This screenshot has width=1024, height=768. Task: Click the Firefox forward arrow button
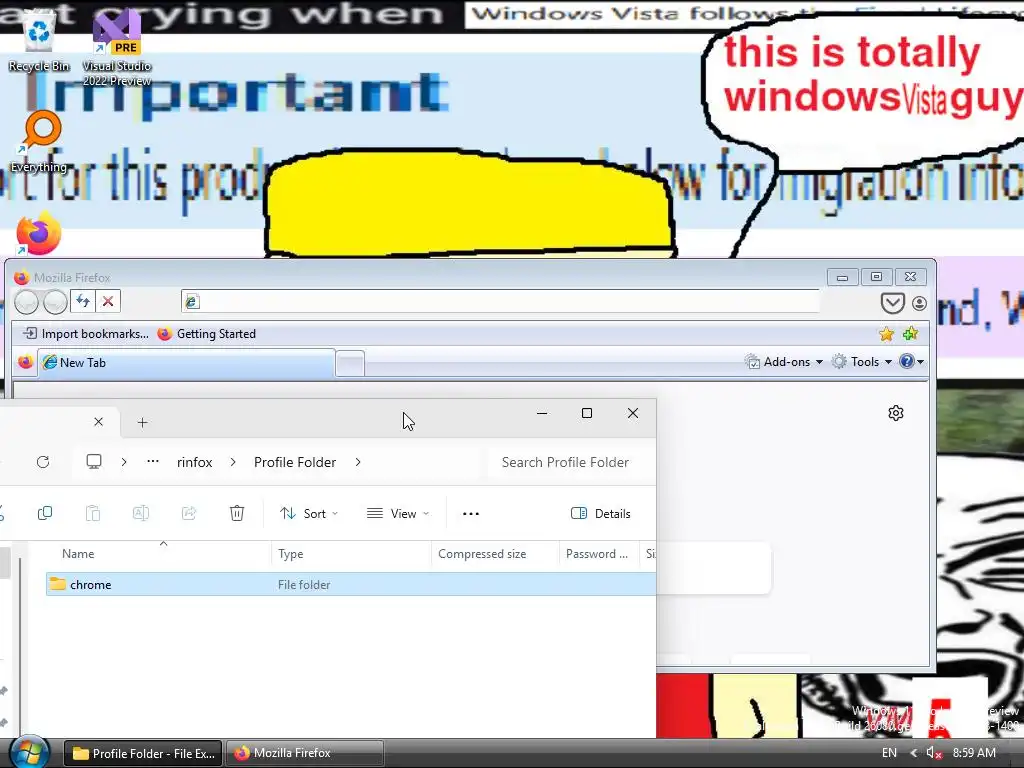click(56, 302)
